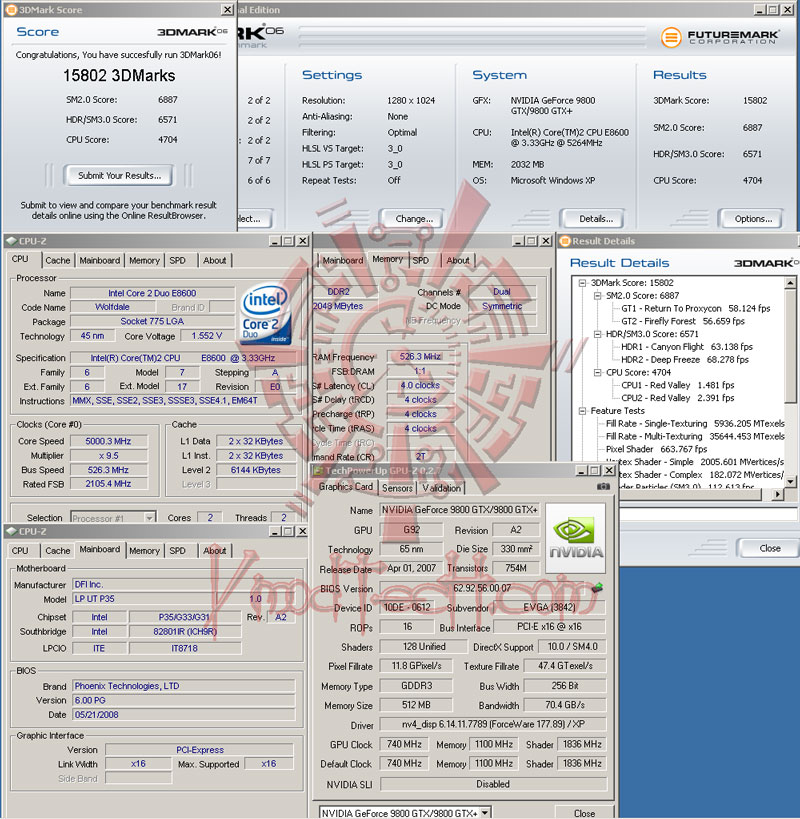Click the NVIDIA logo in GPU-Z
The width and height of the screenshot is (800, 819).
[575, 539]
